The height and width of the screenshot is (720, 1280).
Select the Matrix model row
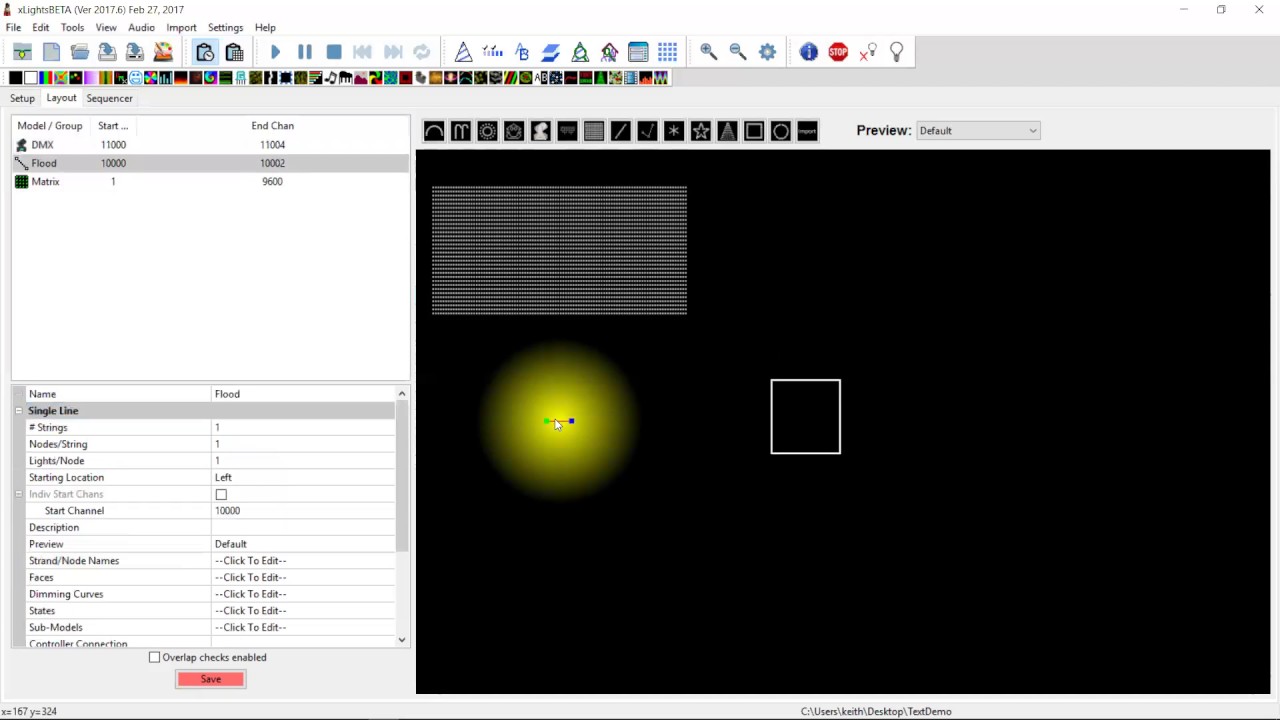coord(210,182)
